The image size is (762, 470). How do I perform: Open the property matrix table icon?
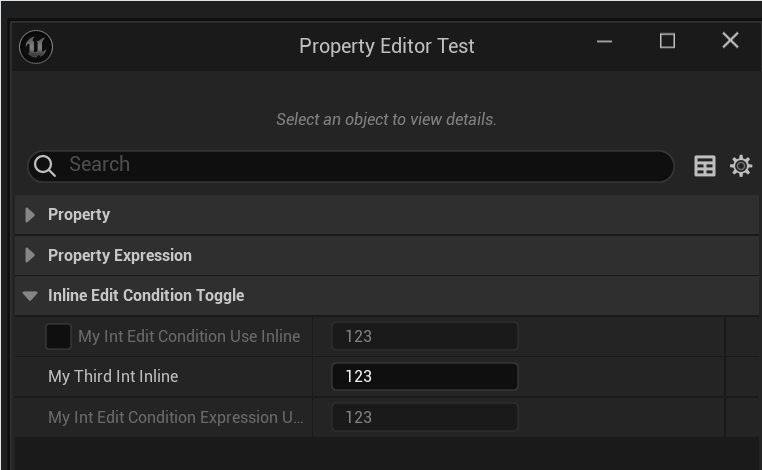point(705,166)
